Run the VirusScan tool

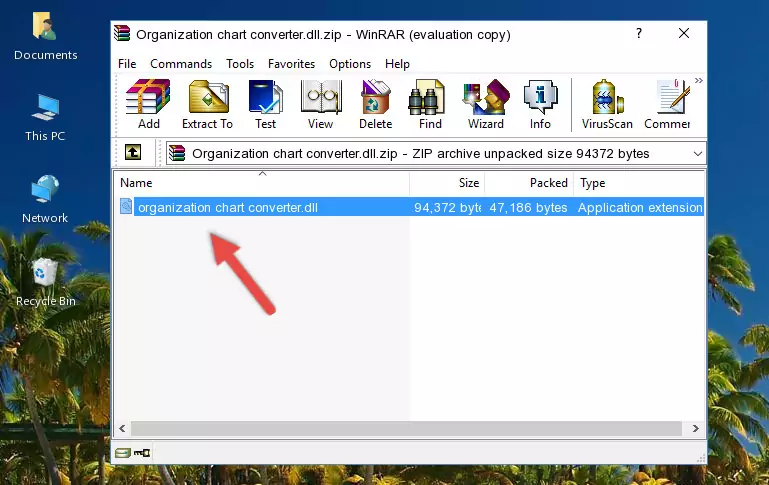coord(607,104)
